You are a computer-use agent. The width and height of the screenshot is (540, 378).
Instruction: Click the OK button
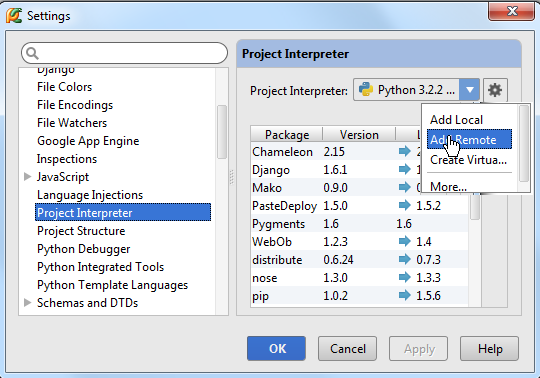point(276,349)
